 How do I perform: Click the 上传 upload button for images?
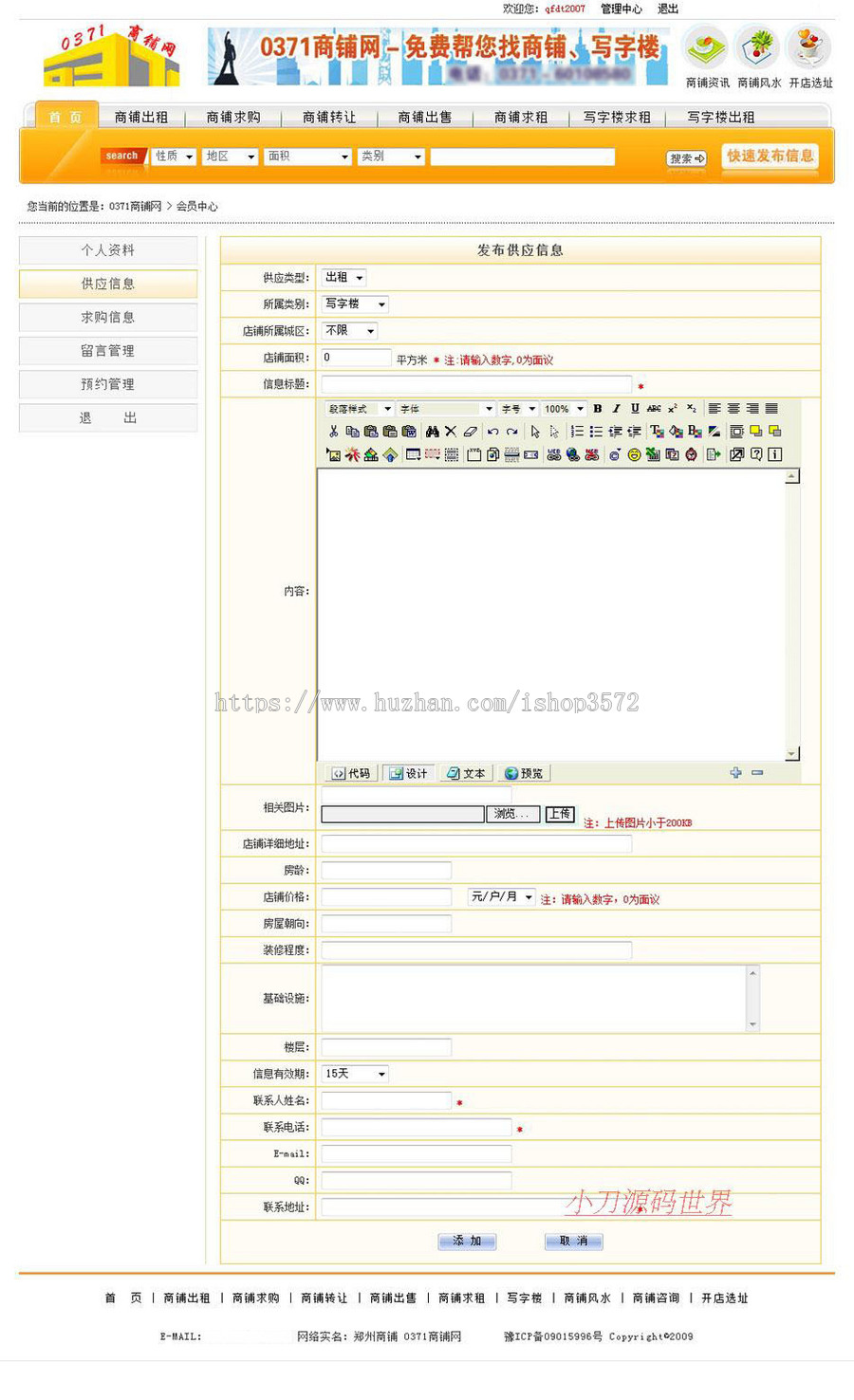click(x=559, y=814)
